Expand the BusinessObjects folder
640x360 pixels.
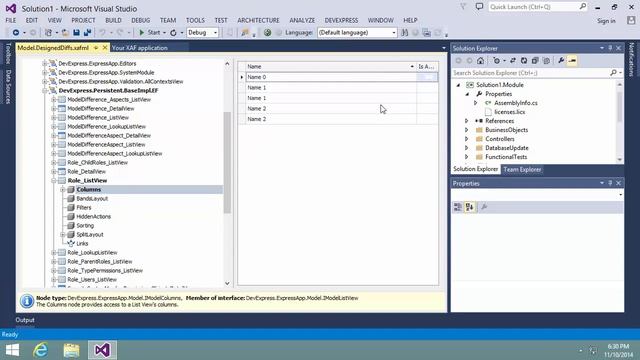[x=467, y=130]
